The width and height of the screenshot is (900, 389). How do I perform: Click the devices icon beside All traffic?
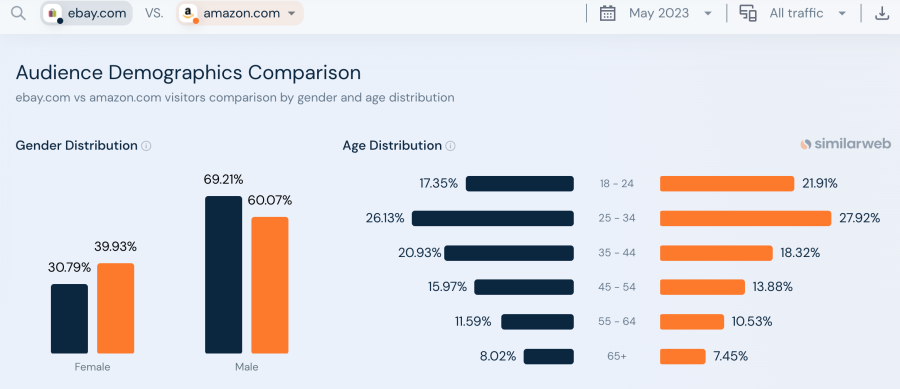(x=748, y=13)
